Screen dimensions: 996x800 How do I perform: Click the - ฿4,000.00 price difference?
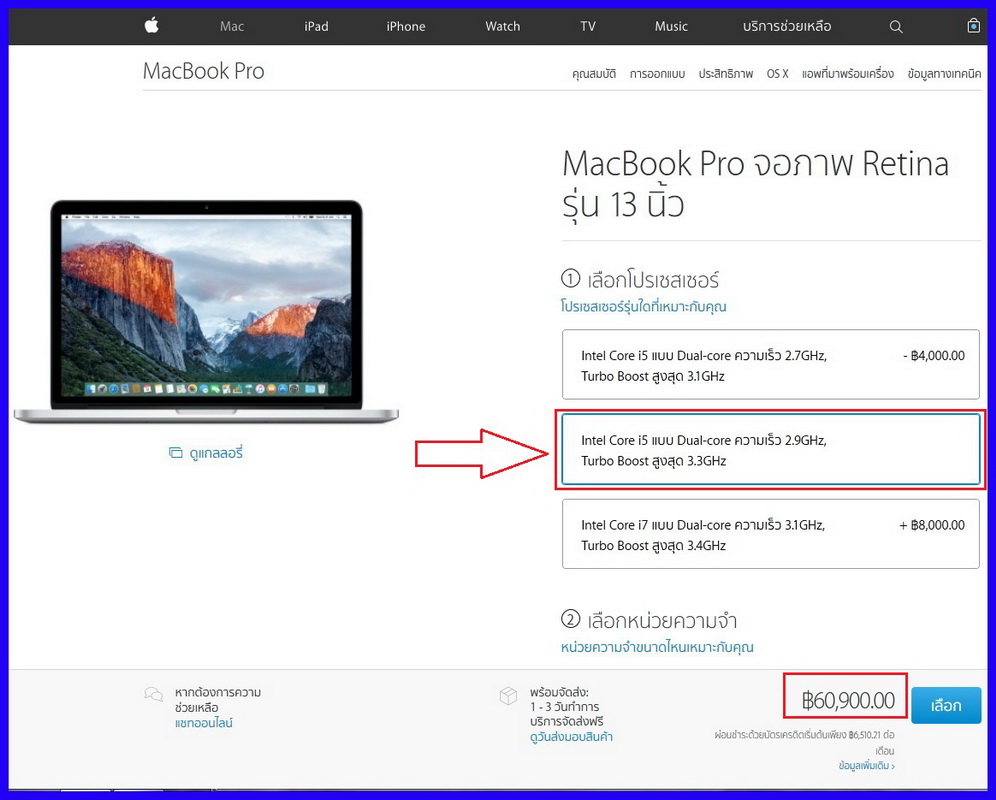pyautogui.click(x=934, y=356)
